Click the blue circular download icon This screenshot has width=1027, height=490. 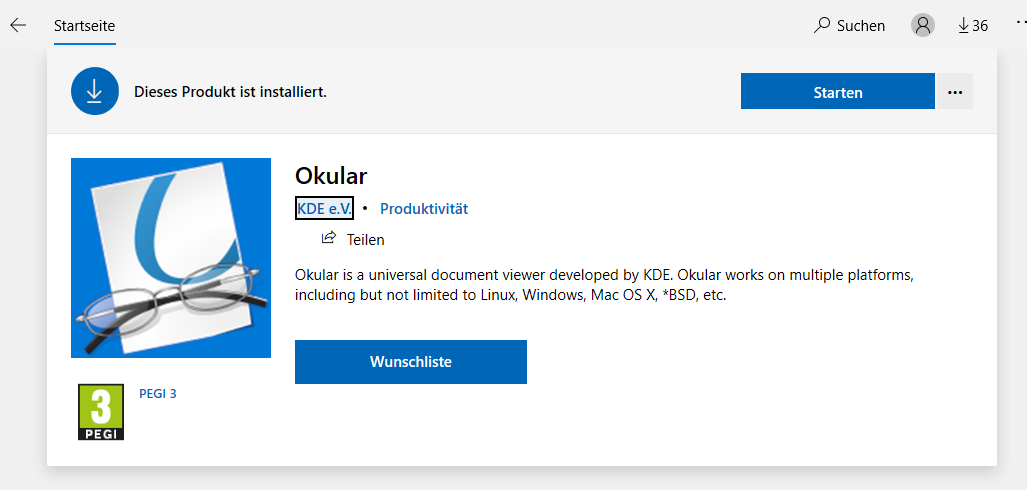[94, 91]
